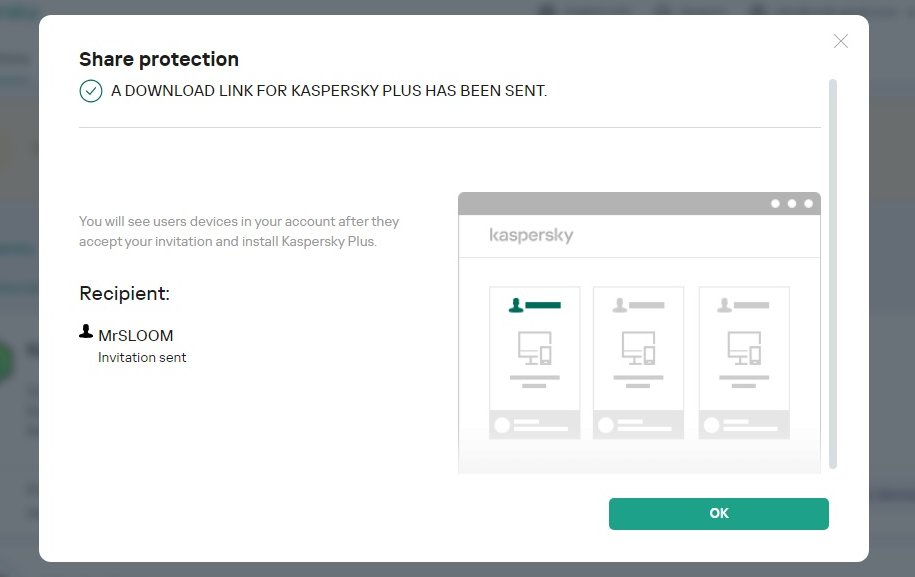This screenshot has height=577, width=915.
Task: Click the download link sent message
Action: [x=329, y=91]
